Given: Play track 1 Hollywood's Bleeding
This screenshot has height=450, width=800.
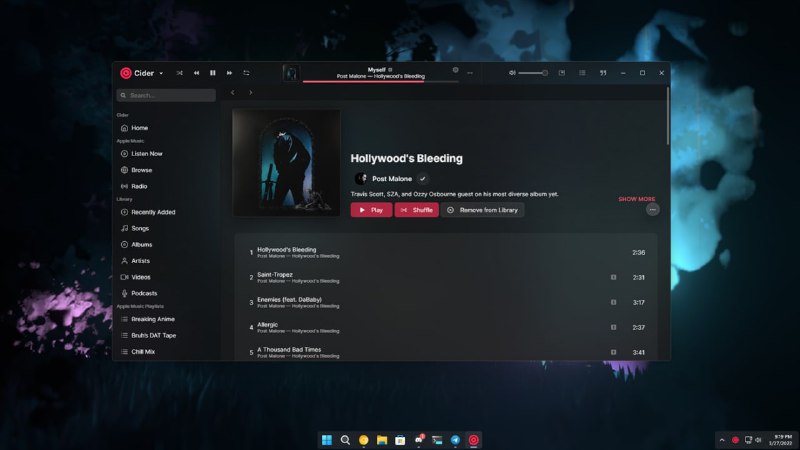Looking at the screenshot, I should pos(446,253).
